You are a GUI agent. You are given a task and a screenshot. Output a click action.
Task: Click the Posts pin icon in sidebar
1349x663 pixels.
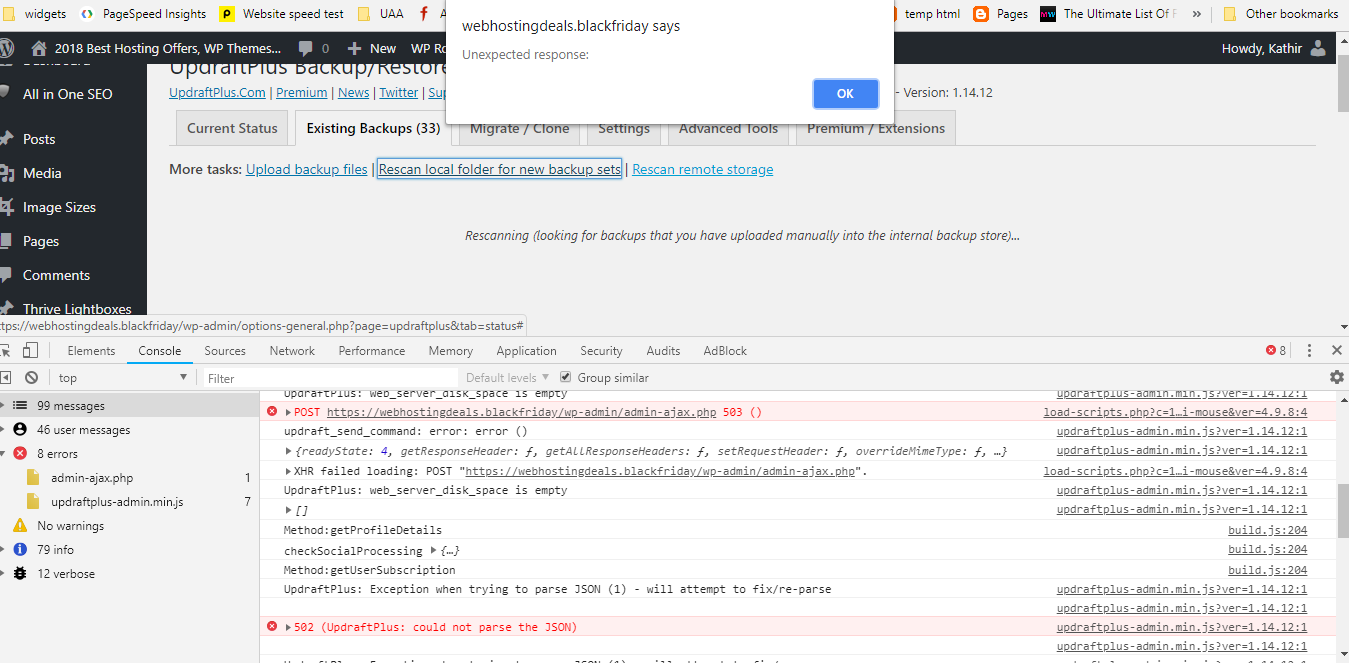(x=7, y=139)
